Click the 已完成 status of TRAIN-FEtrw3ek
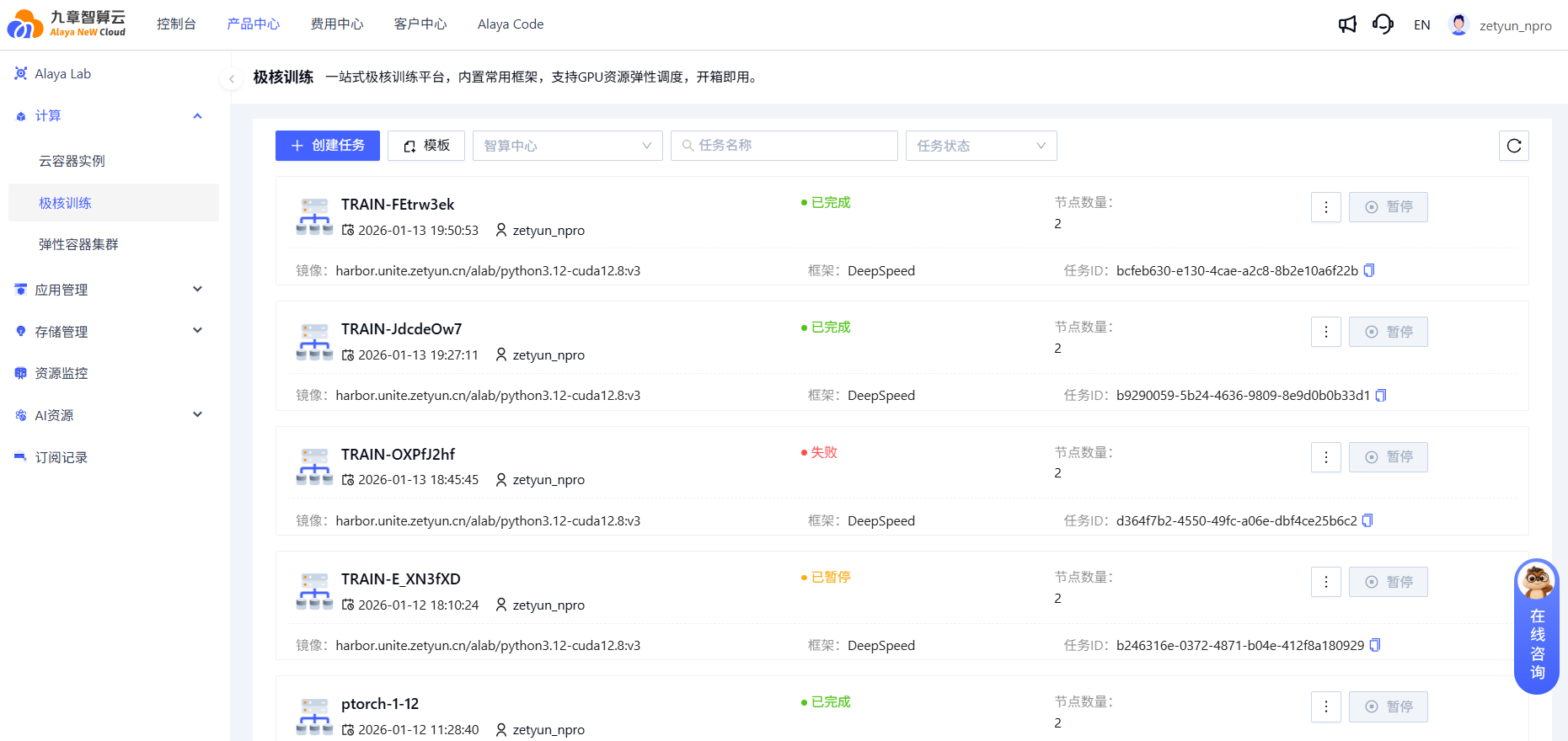The width and height of the screenshot is (1568, 741). pyautogui.click(x=826, y=202)
